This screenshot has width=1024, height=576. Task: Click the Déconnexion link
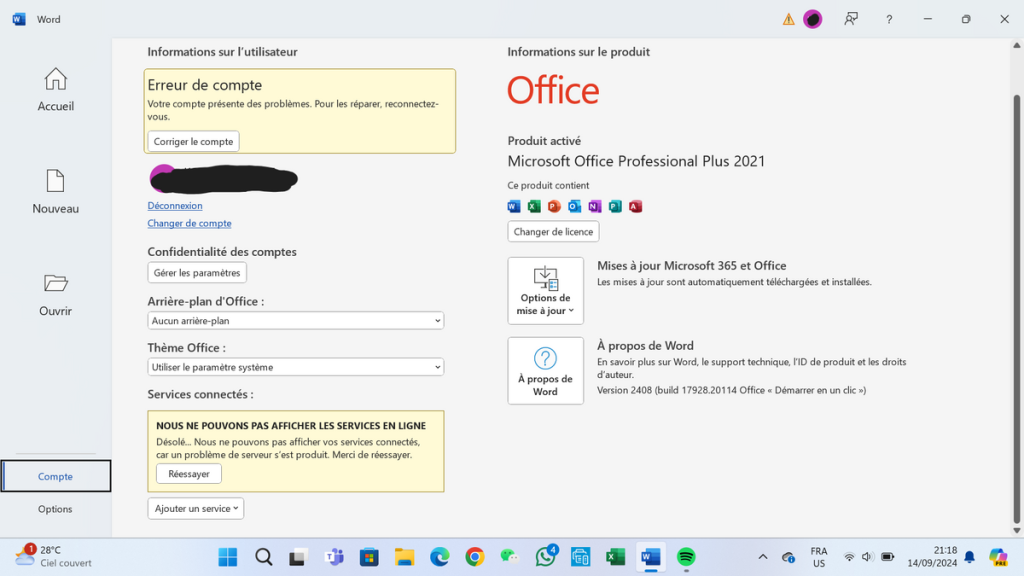point(175,206)
